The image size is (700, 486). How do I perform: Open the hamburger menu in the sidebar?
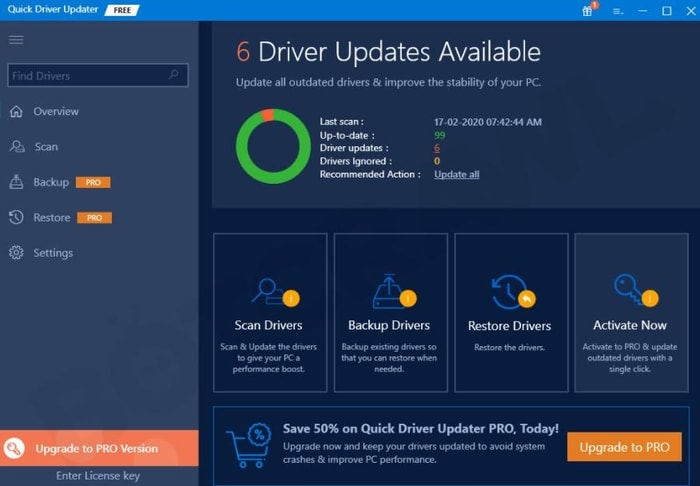[x=17, y=40]
